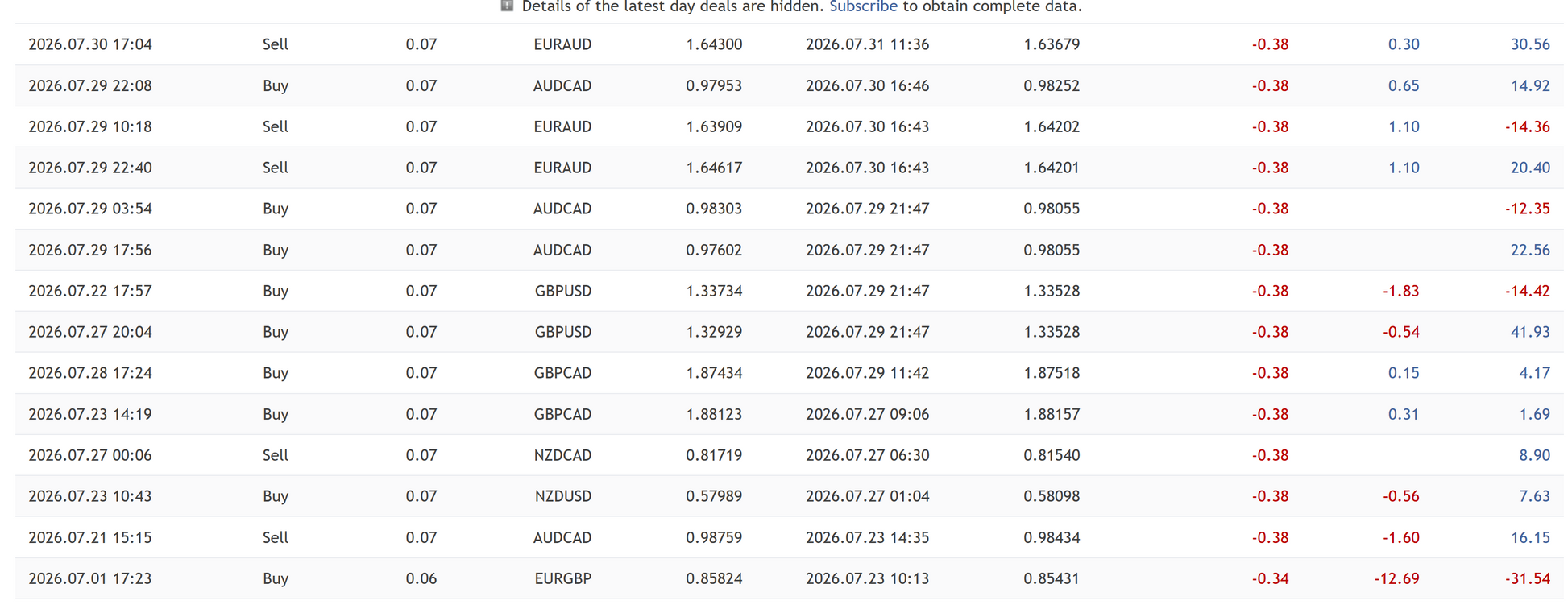Select the NZDCAD symbol cell
The width and height of the screenshot is (1568, 609).
click(x=562, y=455)
